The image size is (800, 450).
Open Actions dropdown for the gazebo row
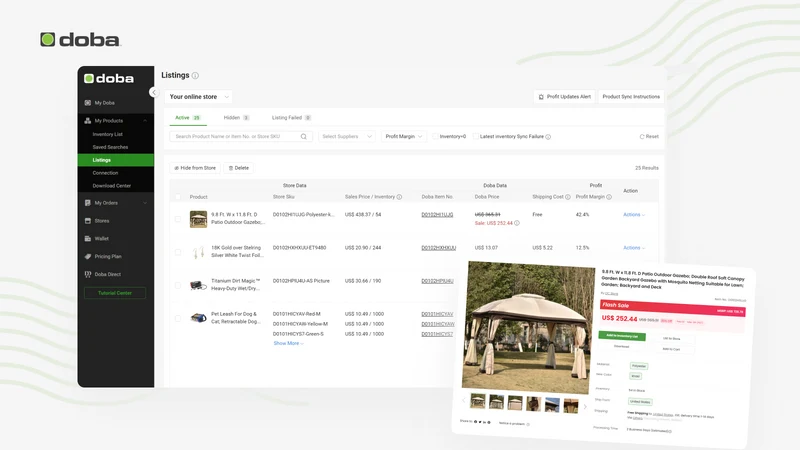point(634,215)
